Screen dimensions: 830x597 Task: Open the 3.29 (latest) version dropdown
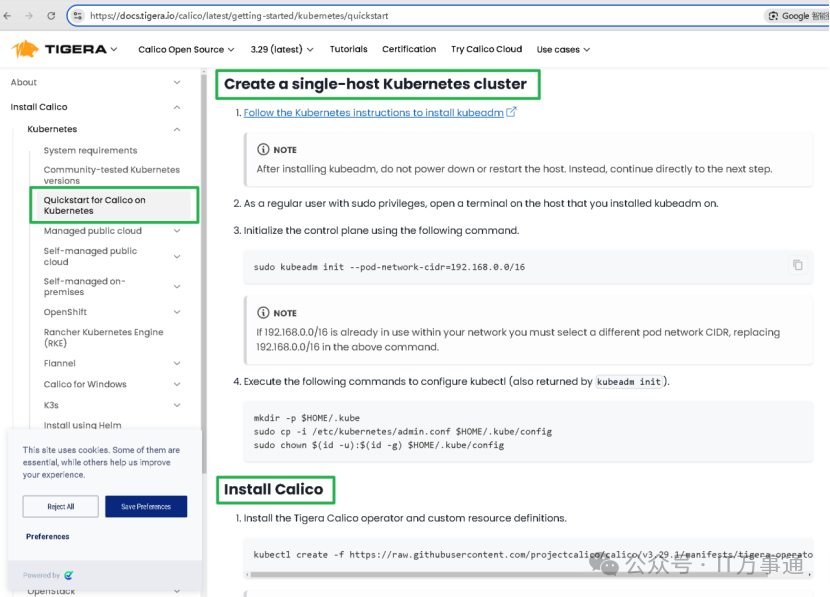click(x=282, y=49)
